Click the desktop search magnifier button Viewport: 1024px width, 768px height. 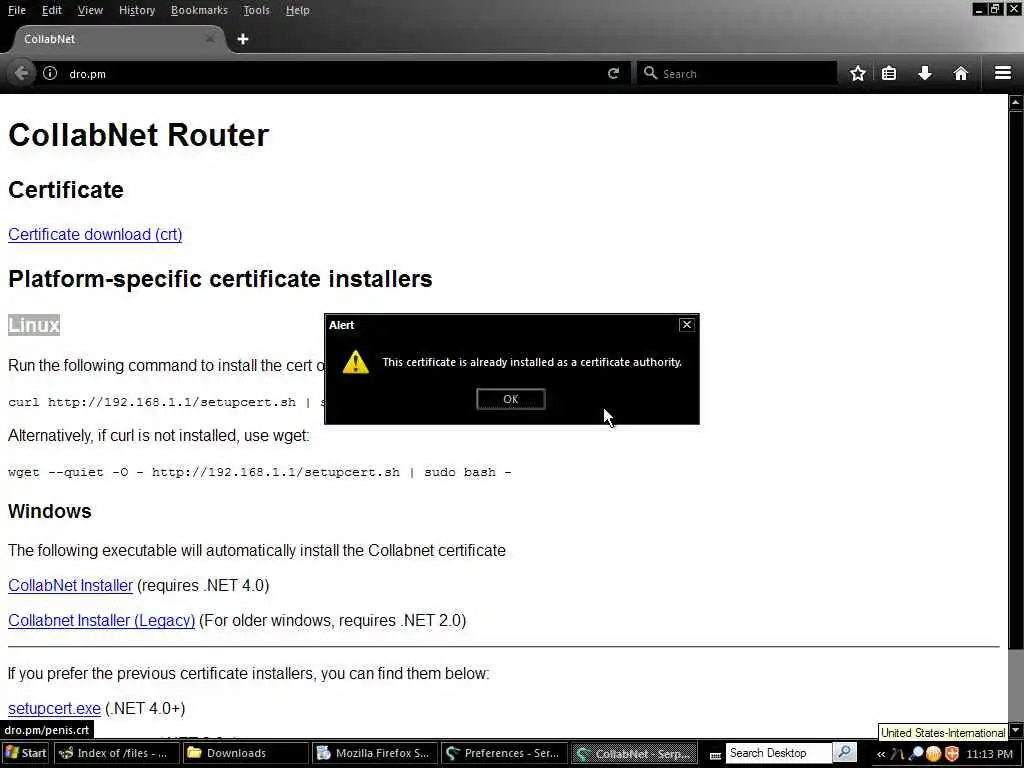tap(844, 753)
